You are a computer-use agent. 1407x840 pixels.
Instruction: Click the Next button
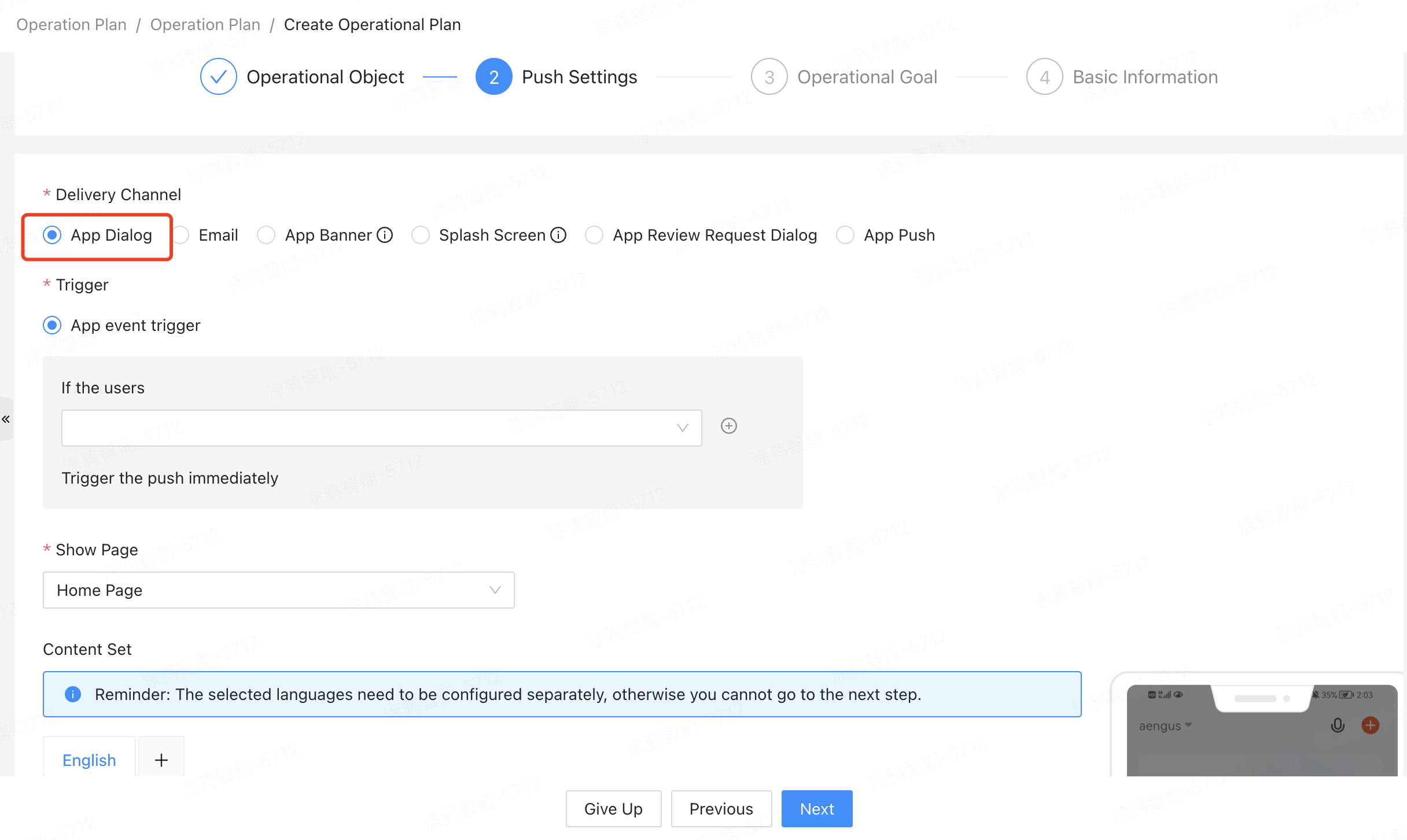(x=817, y=809)
